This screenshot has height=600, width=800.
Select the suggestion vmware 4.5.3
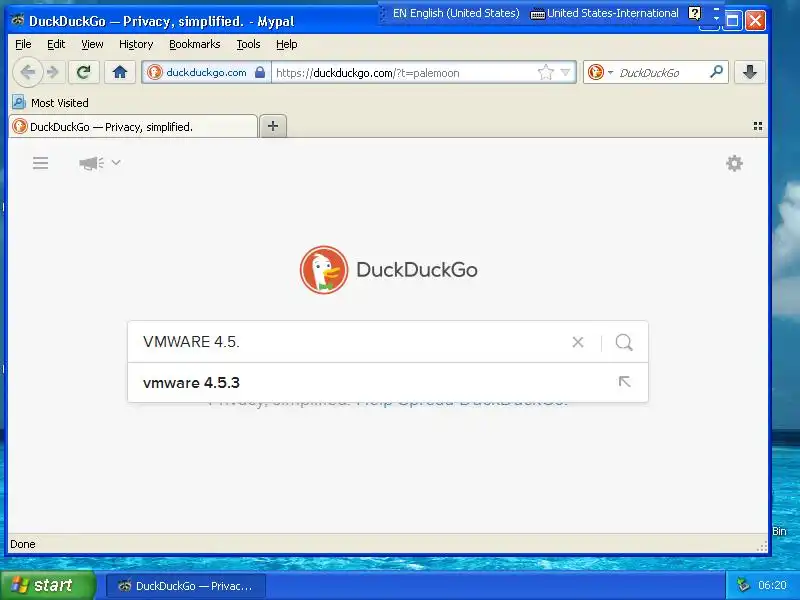click(x=388, y=383)
